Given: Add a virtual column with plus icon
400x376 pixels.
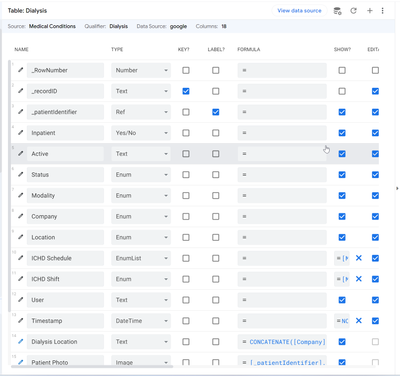Looking at the screenshot, I should point(370,11).
